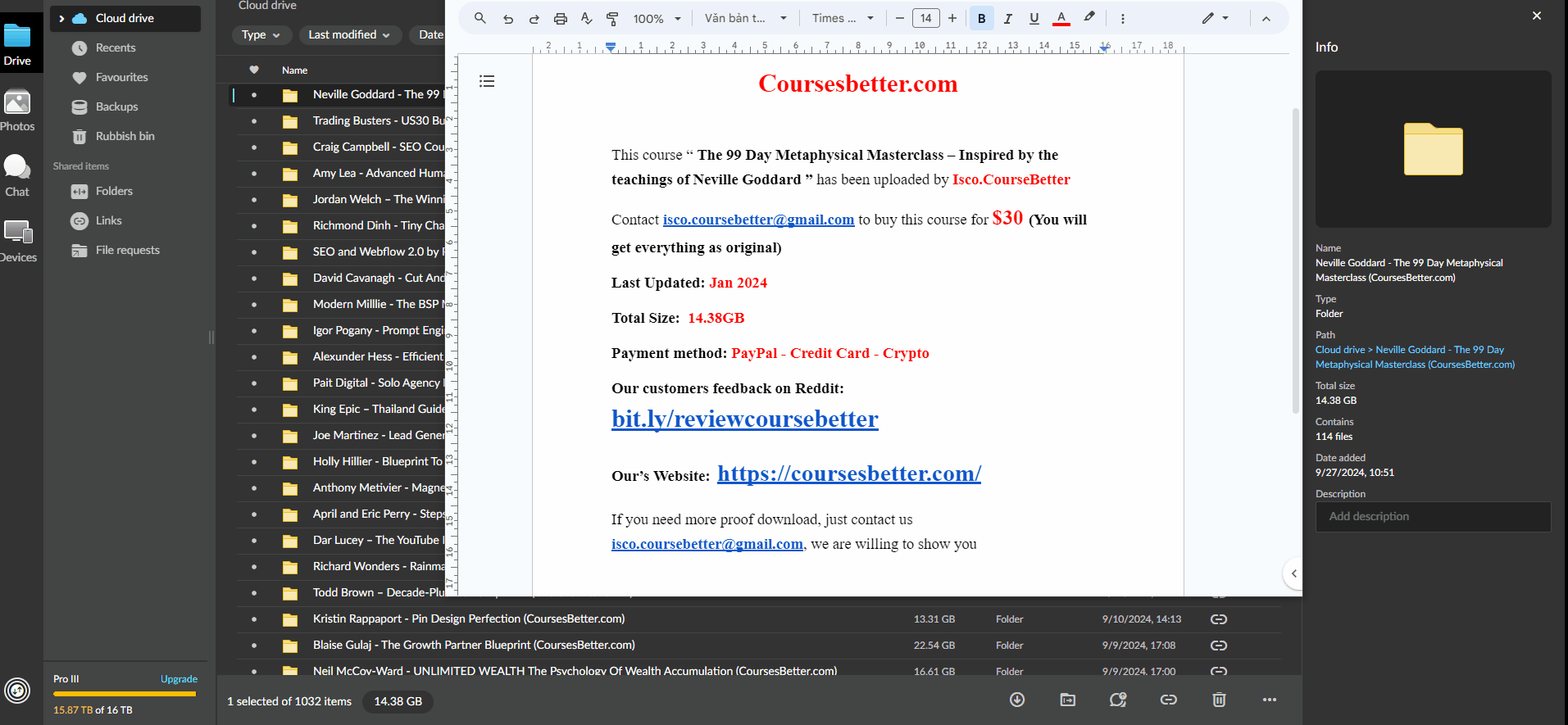Image resolution: width=1568 pixels, height=725 pixels.
Task: Click the first isco.coursebetter@gmail.com link
Action: tap(758, 220)
